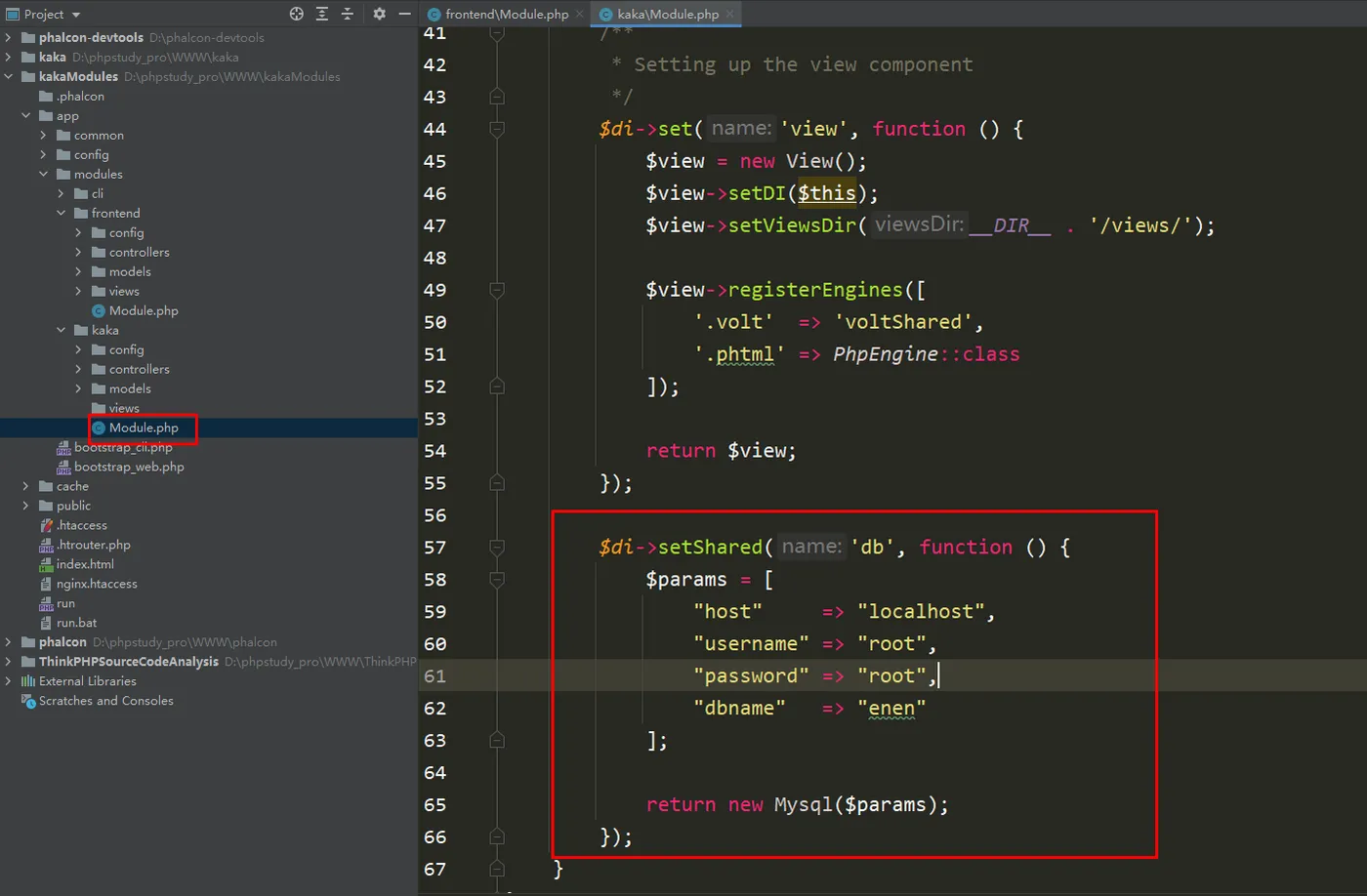Open frontend's Module.php file

[144, 310]
